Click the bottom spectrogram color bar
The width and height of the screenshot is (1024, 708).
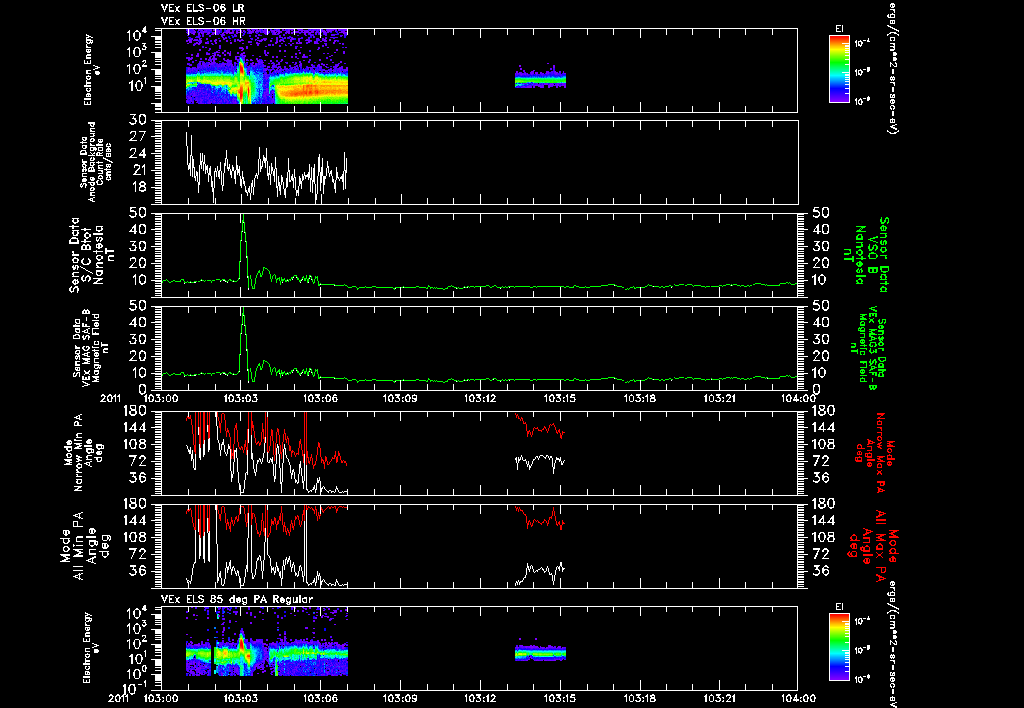pos(839,647)
